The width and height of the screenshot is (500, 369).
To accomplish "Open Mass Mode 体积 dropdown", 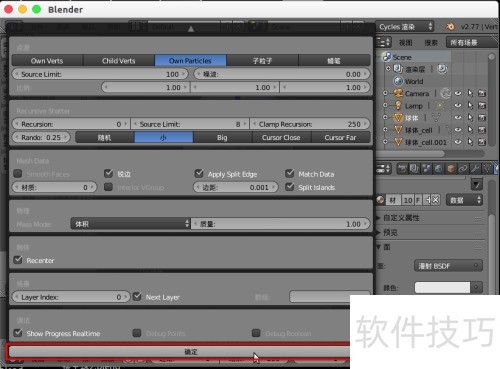I will [130, 224].
